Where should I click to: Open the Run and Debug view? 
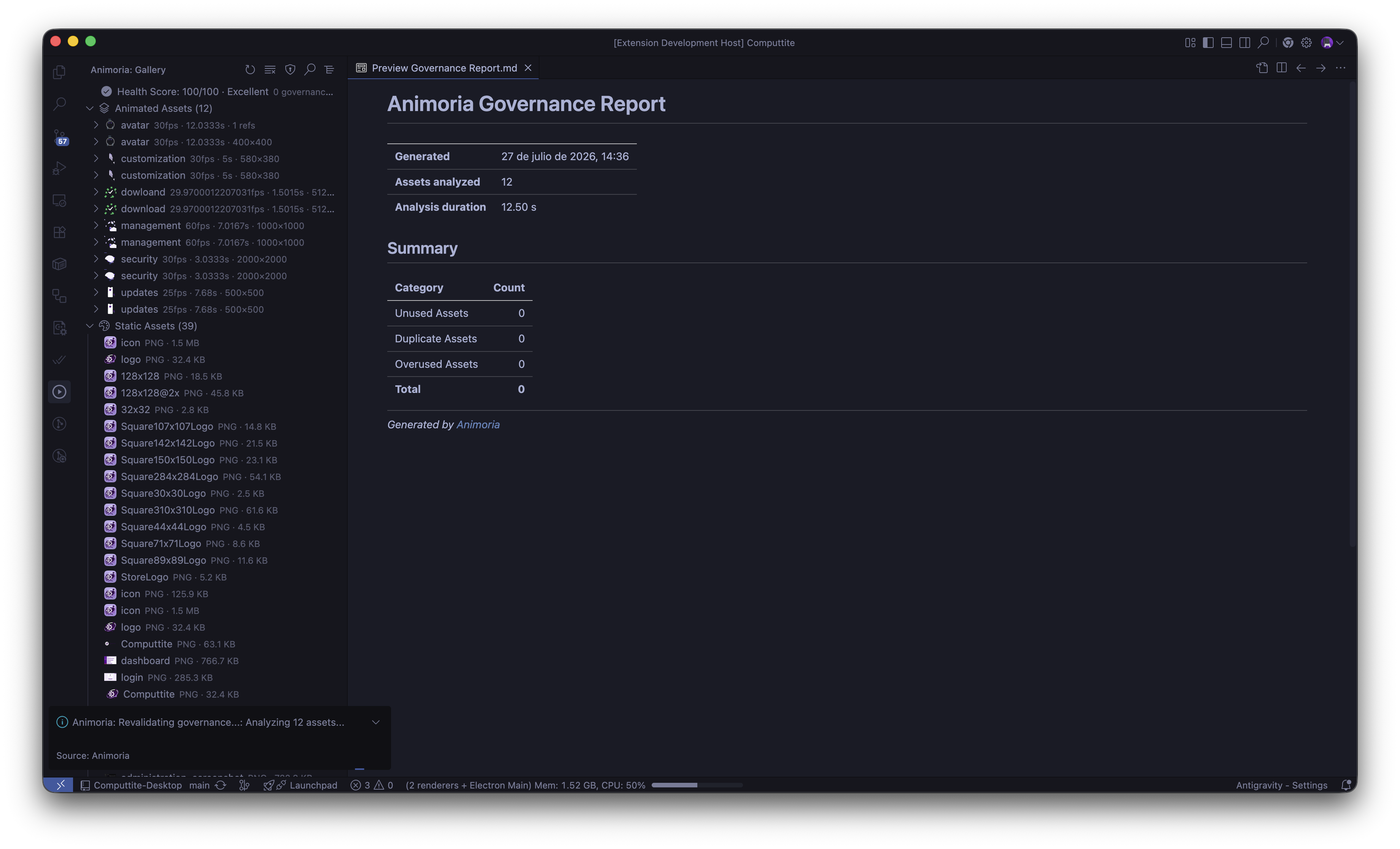[x=59, y=168]
